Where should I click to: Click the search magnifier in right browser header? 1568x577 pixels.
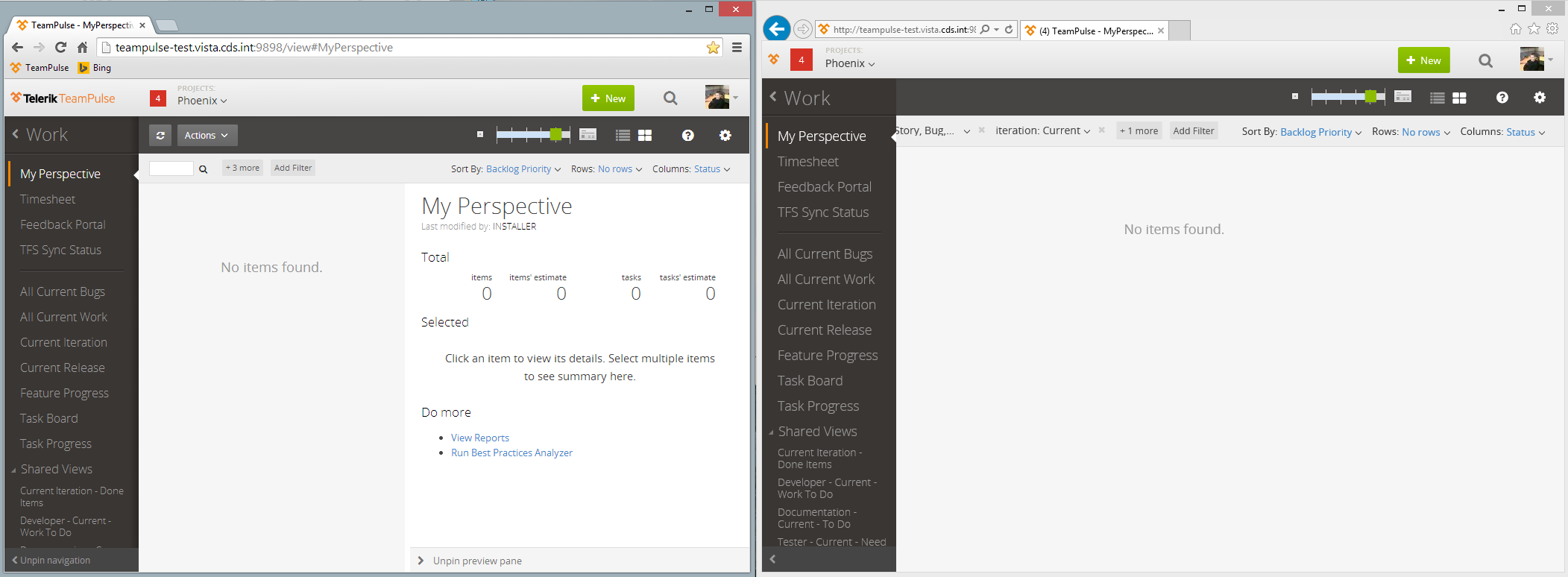coord(1485,60)
